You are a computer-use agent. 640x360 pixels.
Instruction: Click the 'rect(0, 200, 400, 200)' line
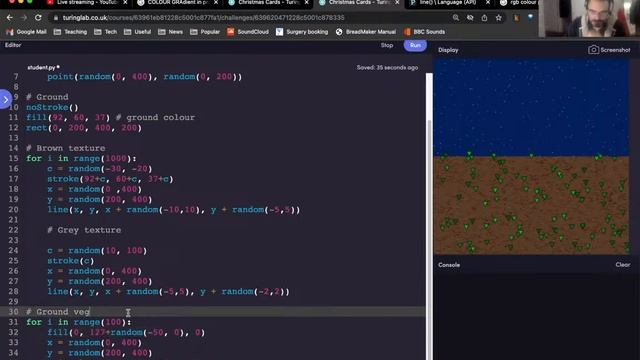(x=84, y=128)
